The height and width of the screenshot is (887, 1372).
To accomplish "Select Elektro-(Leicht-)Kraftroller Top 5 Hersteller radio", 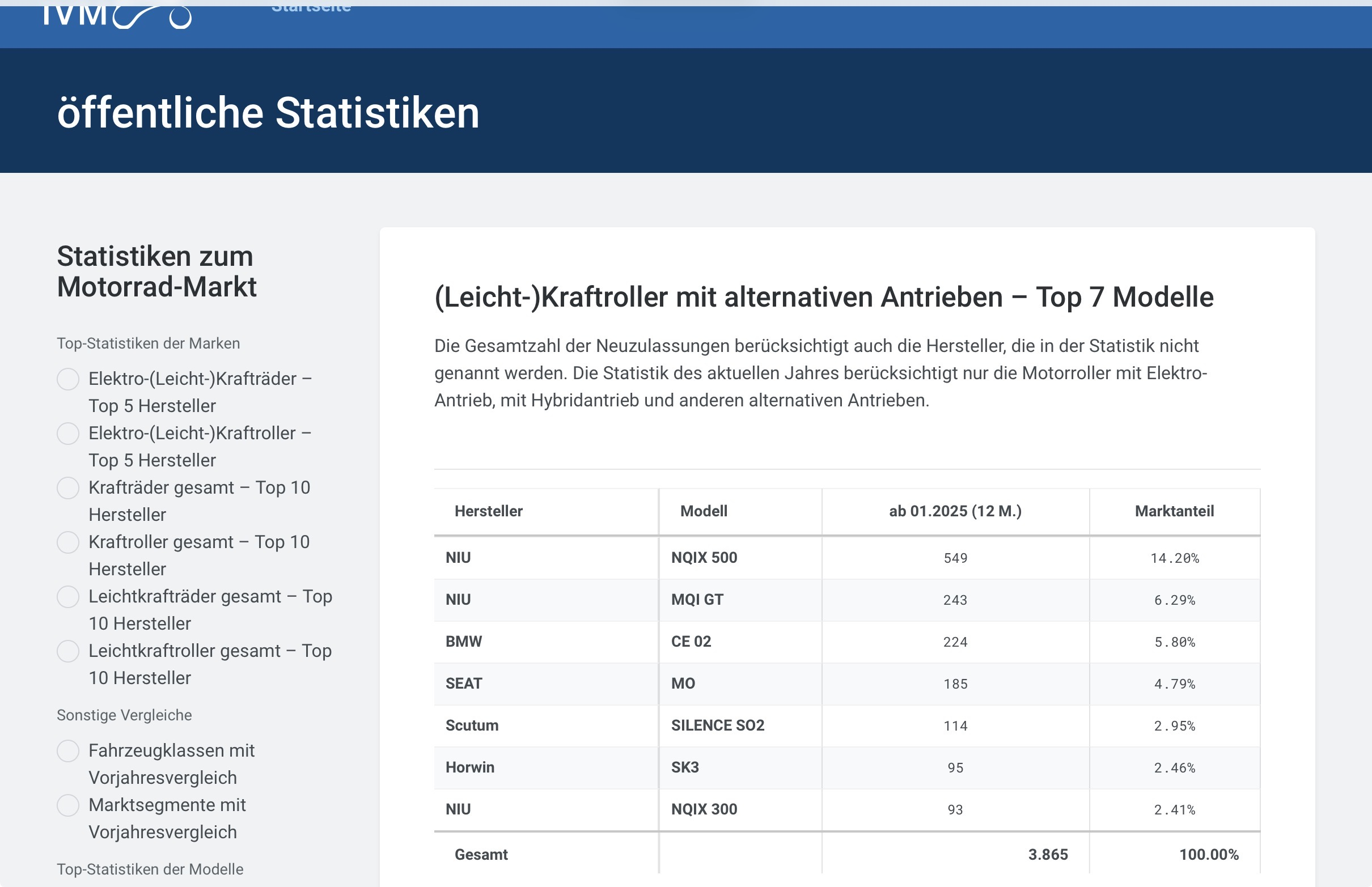I will [x=68, y=434].
